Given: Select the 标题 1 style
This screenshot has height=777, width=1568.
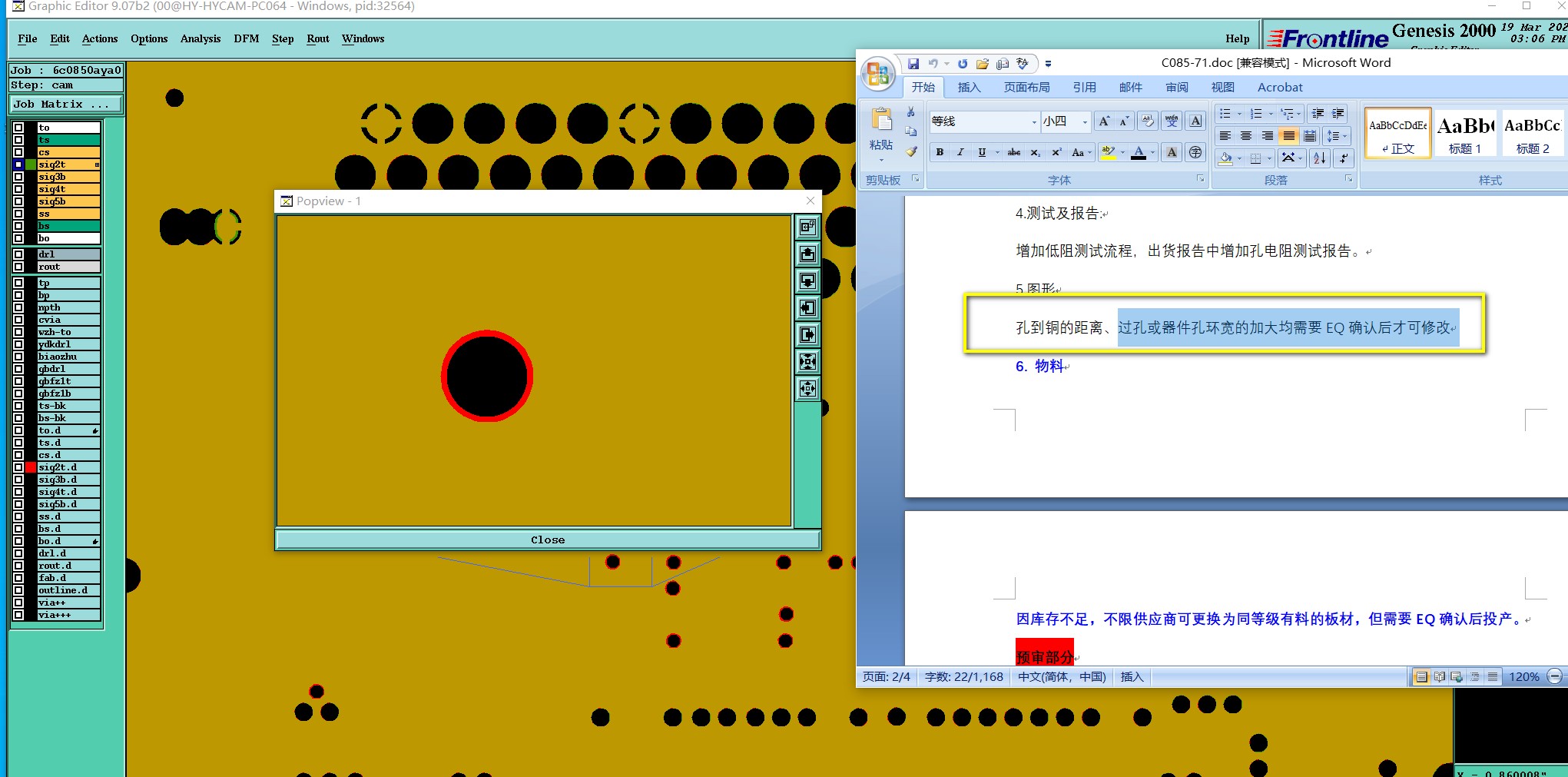Looking at the screenshot, I should tap(1465, 133).
